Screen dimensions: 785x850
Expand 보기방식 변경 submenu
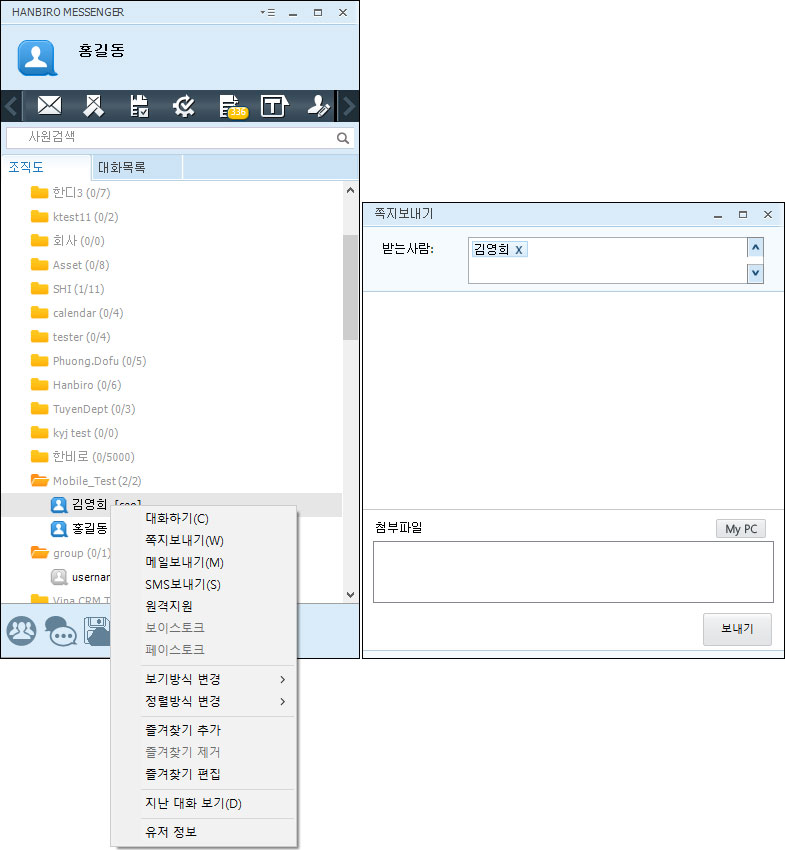(x=216, y=679)
